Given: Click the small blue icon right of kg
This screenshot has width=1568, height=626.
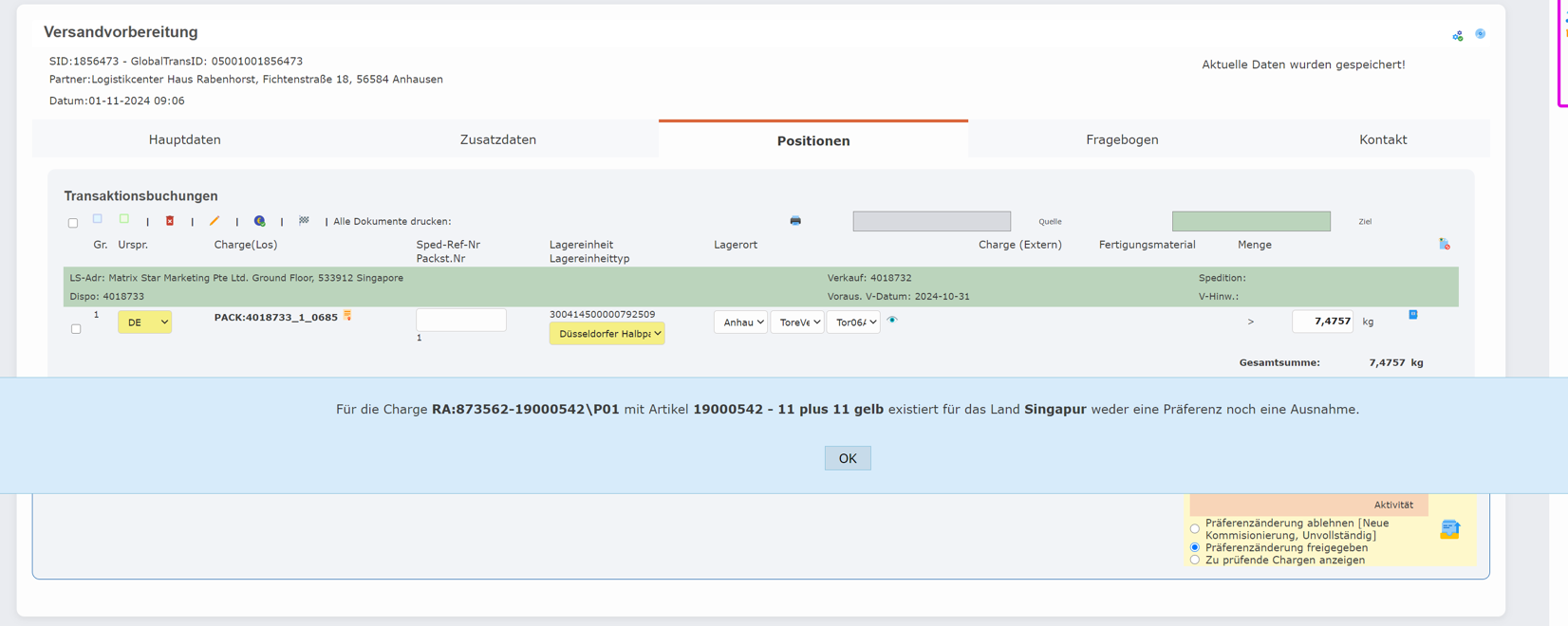Looking at the screenshot, I should coord(1413,315).
